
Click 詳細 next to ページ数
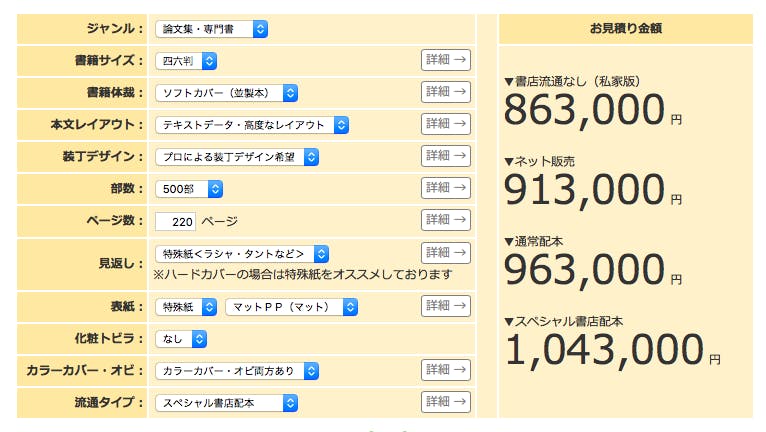tap(445, 220)
